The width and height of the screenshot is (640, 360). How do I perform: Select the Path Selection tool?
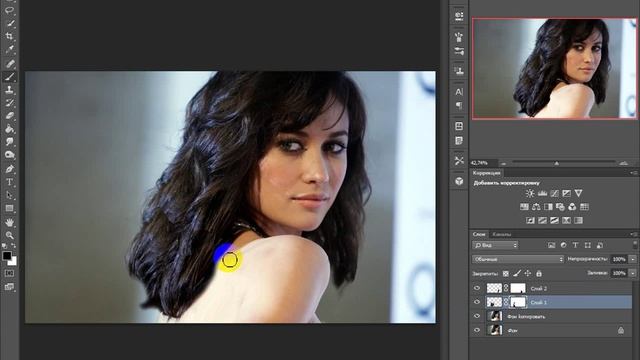[9, 195]
